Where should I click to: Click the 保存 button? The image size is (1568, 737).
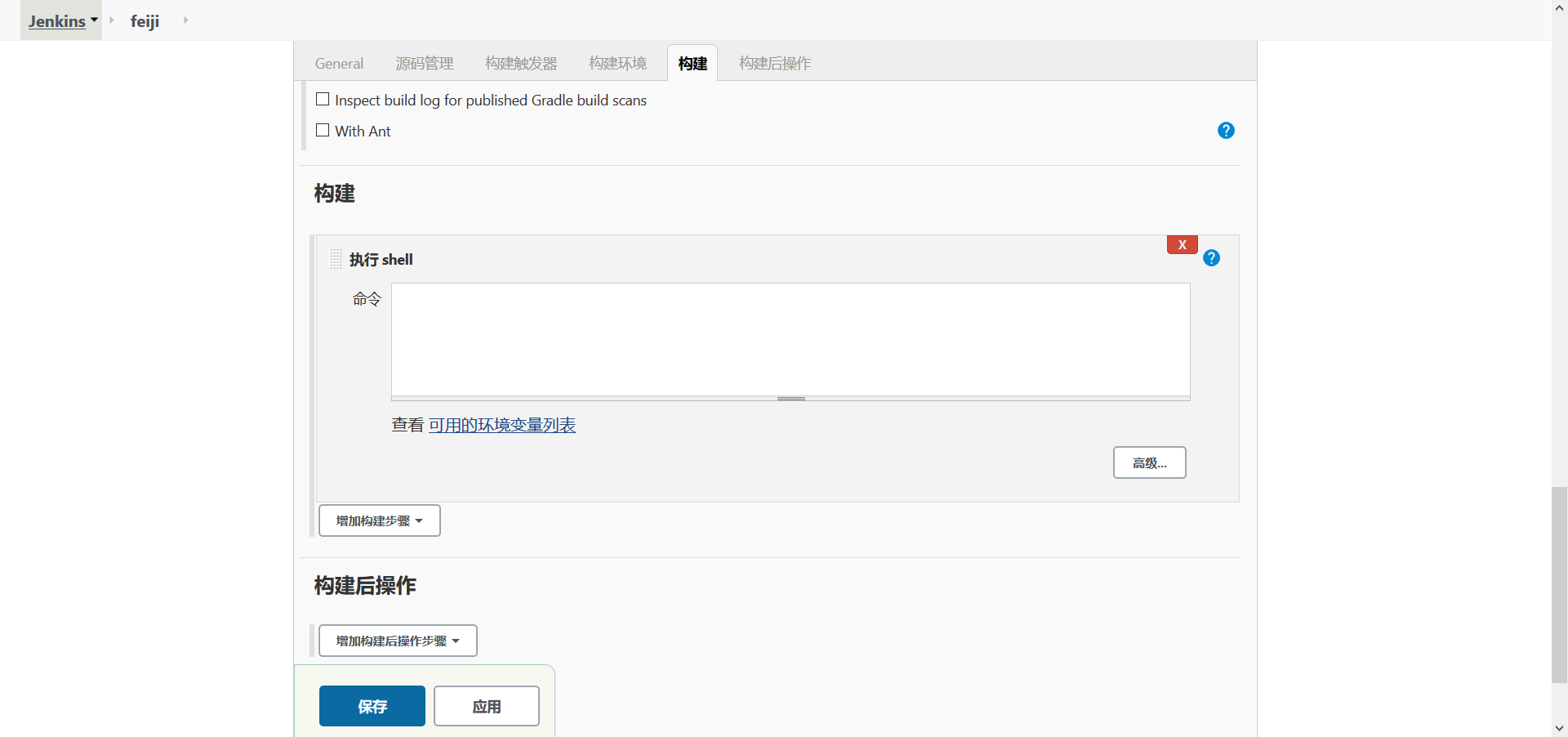coord(372,706)
